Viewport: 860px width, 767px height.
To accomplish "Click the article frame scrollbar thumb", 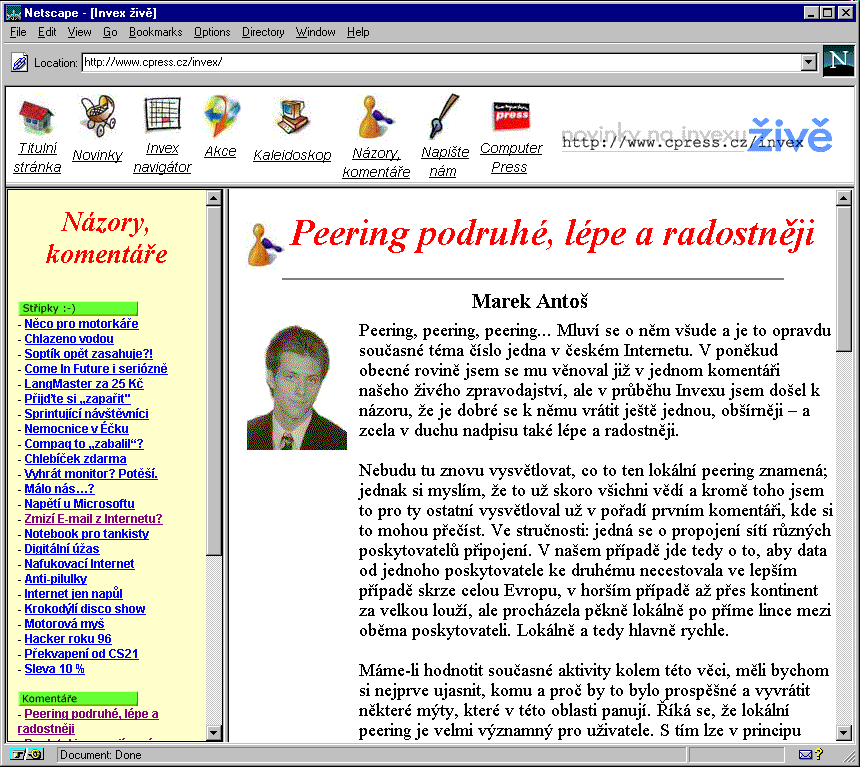I will [x=844, y=279].
